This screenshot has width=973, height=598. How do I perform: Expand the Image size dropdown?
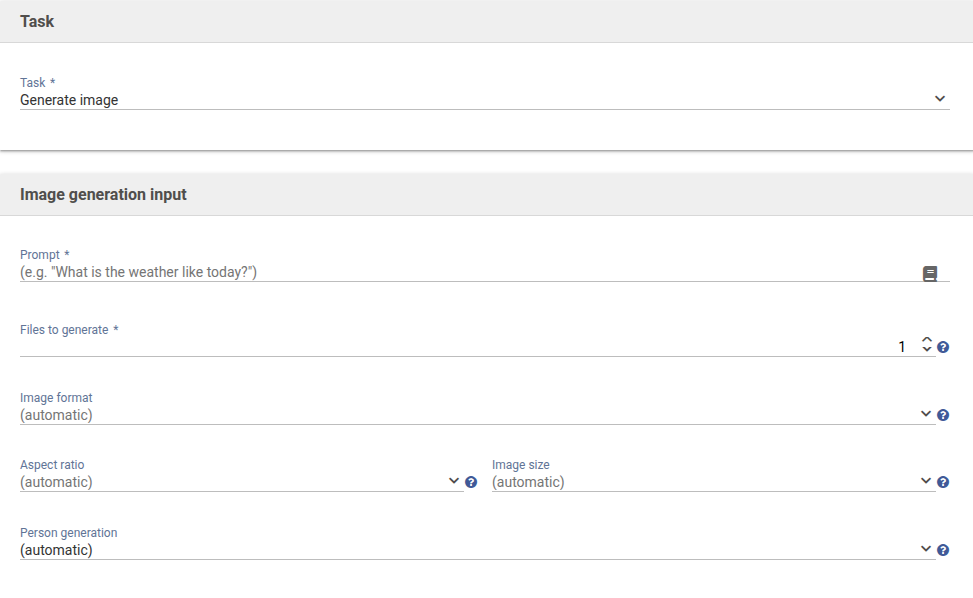pyautogui.click(x=712, y=482)
